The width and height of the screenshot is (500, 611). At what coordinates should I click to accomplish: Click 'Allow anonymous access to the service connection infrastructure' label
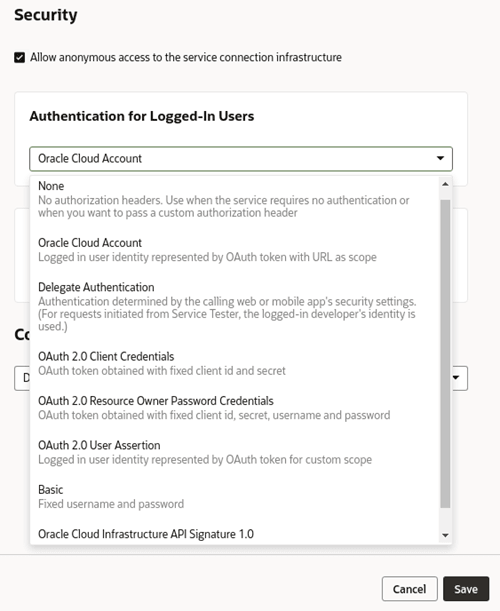(186, 57)
